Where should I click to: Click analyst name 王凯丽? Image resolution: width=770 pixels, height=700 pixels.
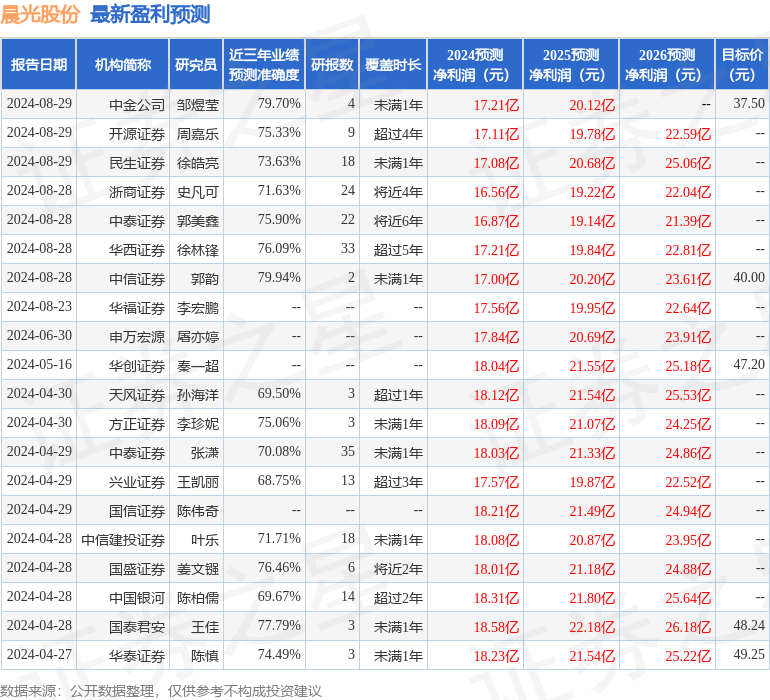coord(197,481)
